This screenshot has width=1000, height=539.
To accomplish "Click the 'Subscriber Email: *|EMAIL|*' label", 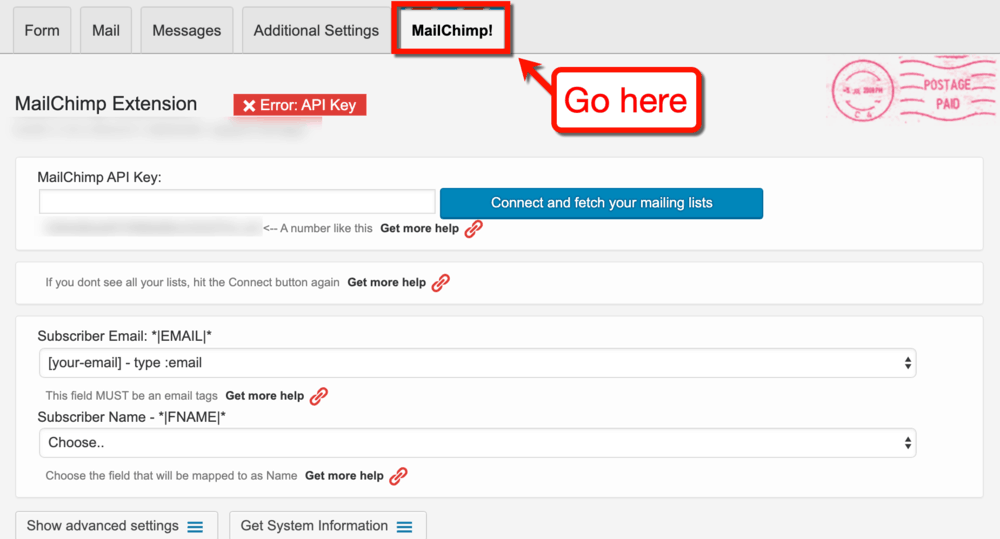I will tap(124, 336).
